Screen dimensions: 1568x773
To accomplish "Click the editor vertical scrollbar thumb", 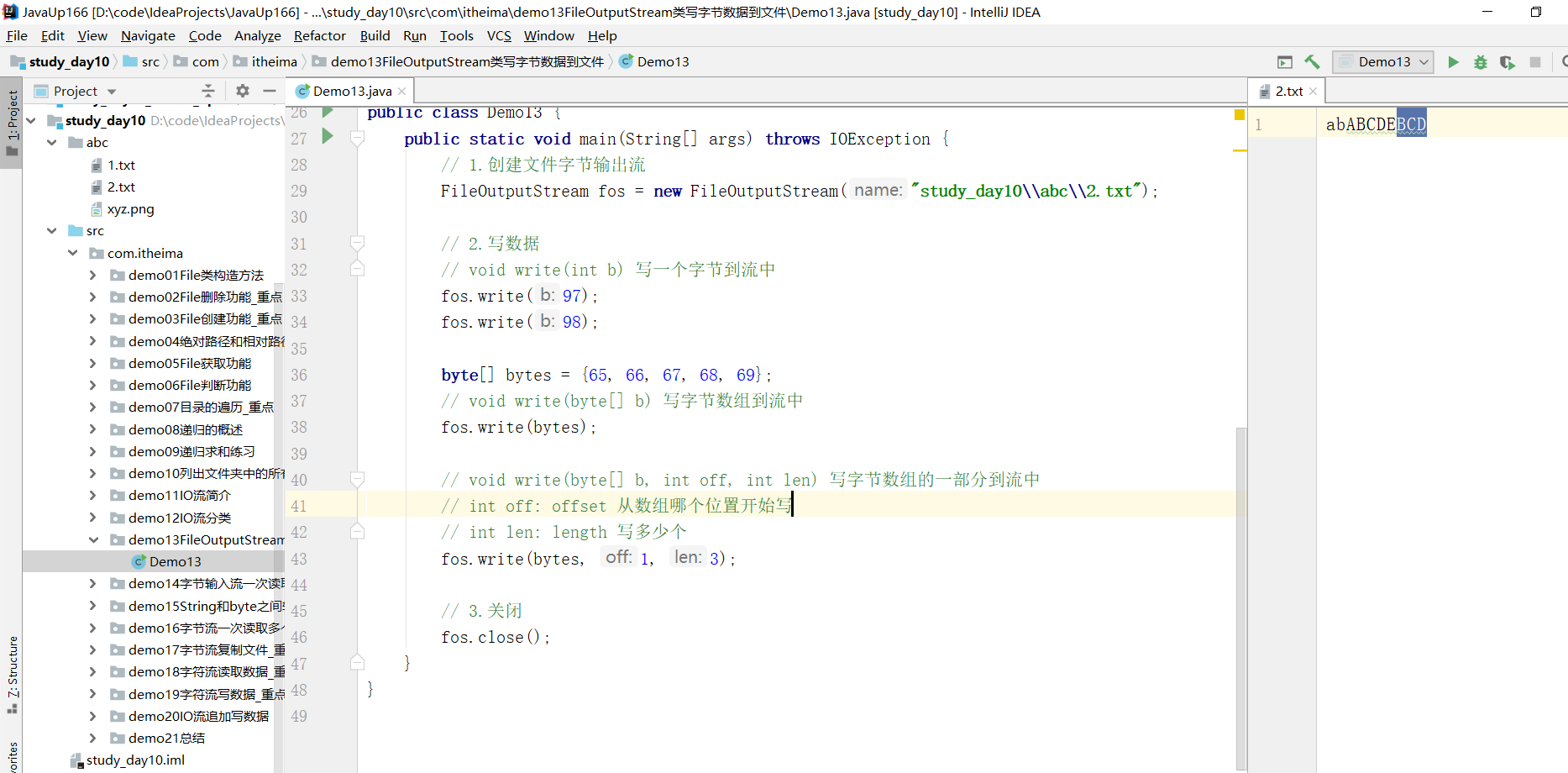I will tap(1240, 598).
